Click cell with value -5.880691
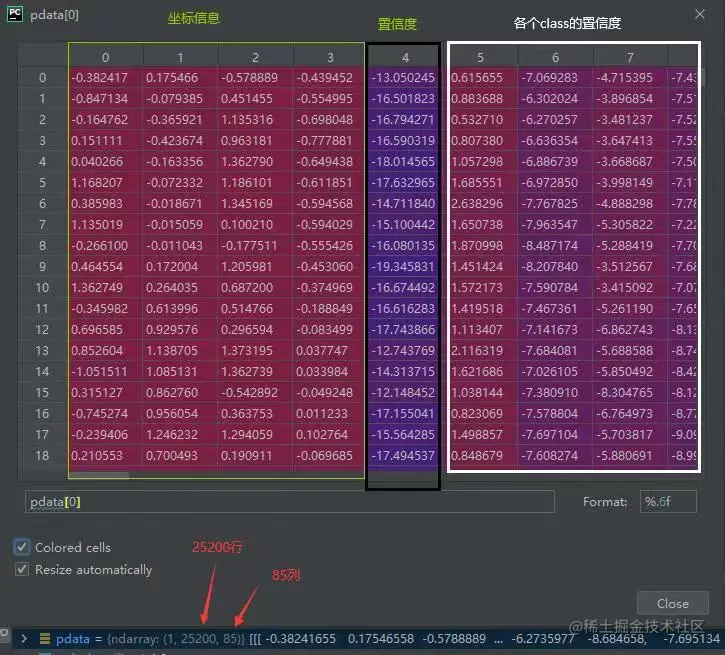This screenshot has width=725, height=655. click(x=630, y=455)
